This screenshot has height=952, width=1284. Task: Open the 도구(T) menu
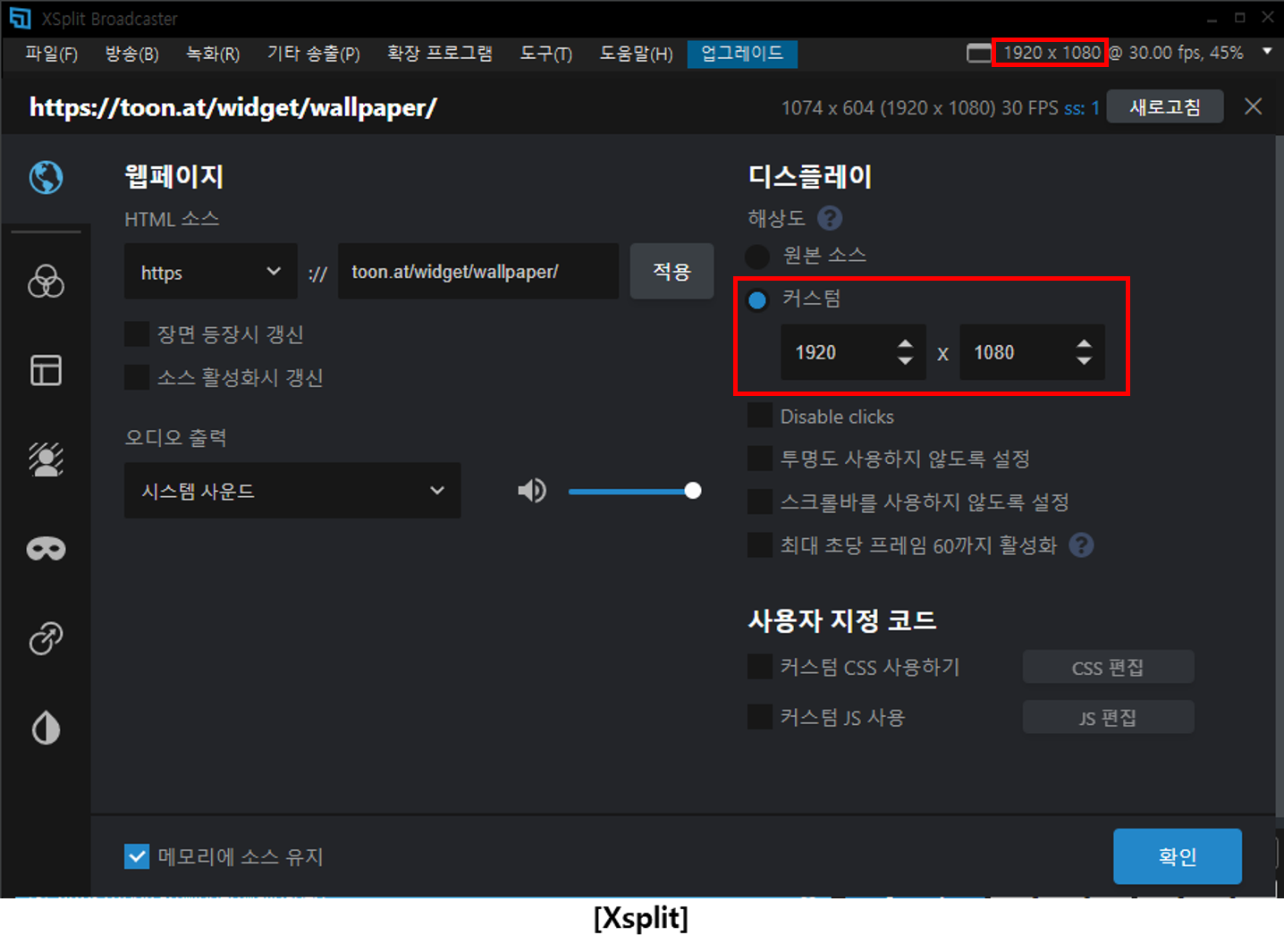pos(545,54)
